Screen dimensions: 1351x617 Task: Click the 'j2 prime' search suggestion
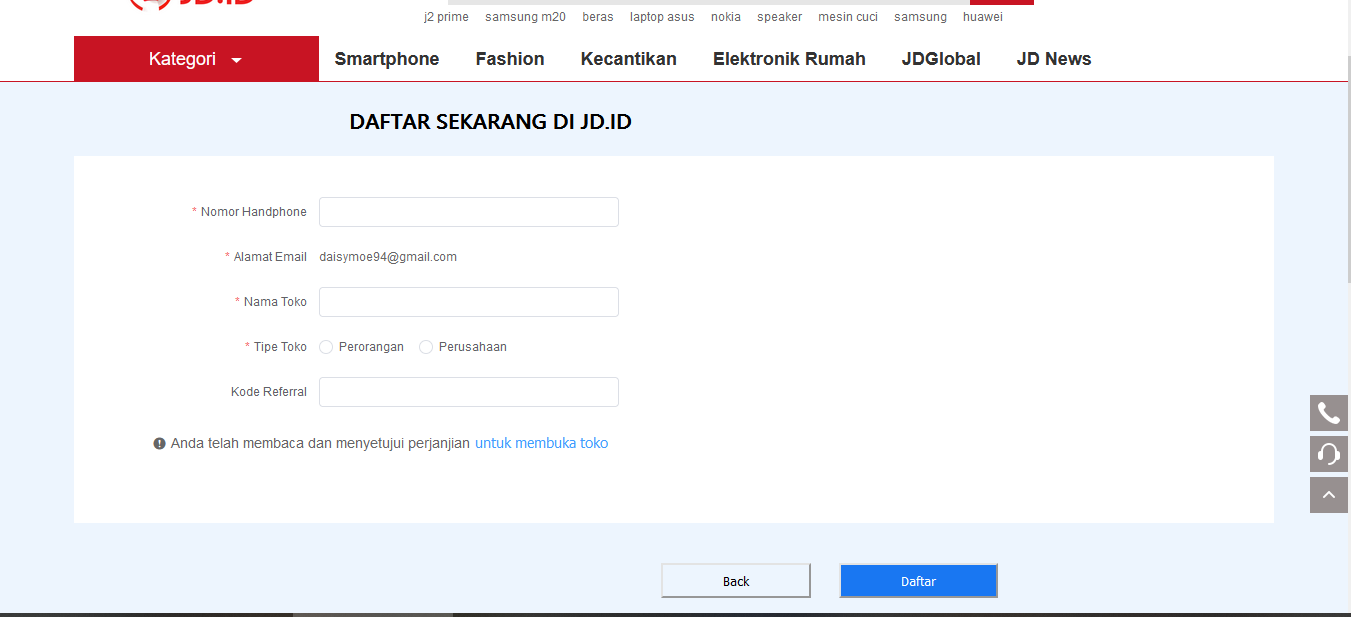[x=446, y=17]
